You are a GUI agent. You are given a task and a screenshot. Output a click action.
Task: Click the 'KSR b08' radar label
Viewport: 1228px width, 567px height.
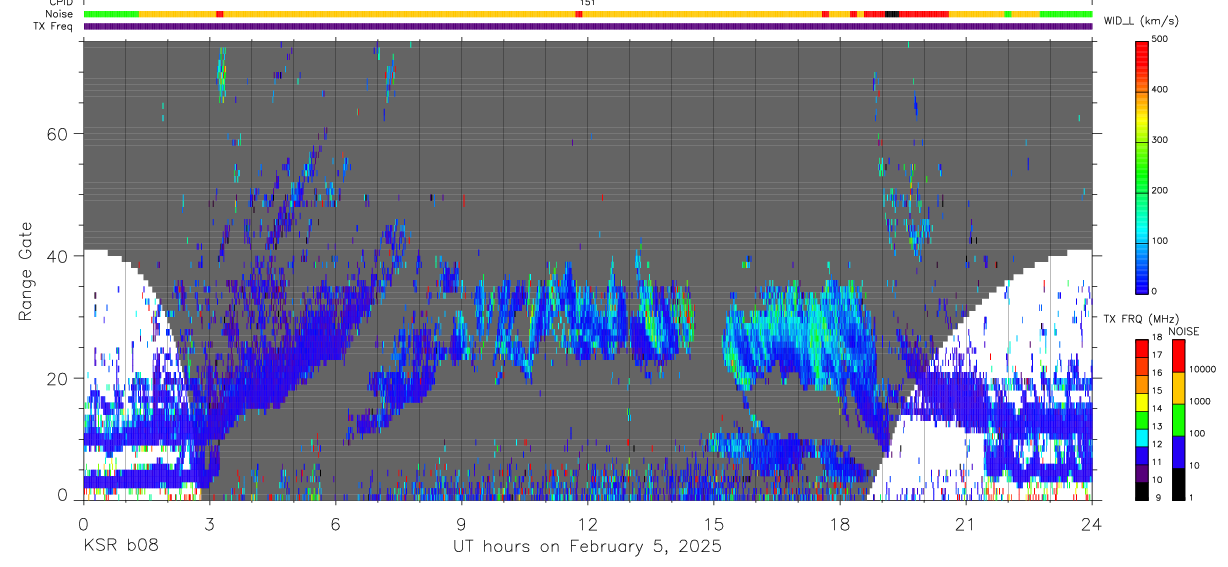(x=120, y=546)
